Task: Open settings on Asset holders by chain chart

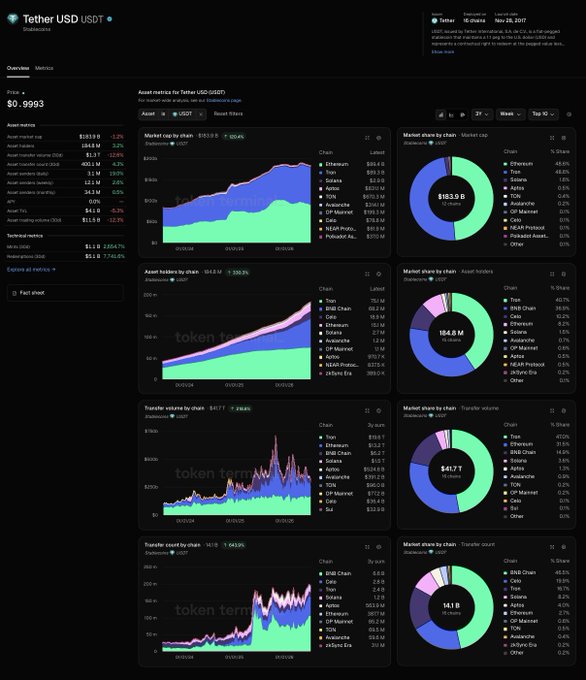Action: point(379,274)
